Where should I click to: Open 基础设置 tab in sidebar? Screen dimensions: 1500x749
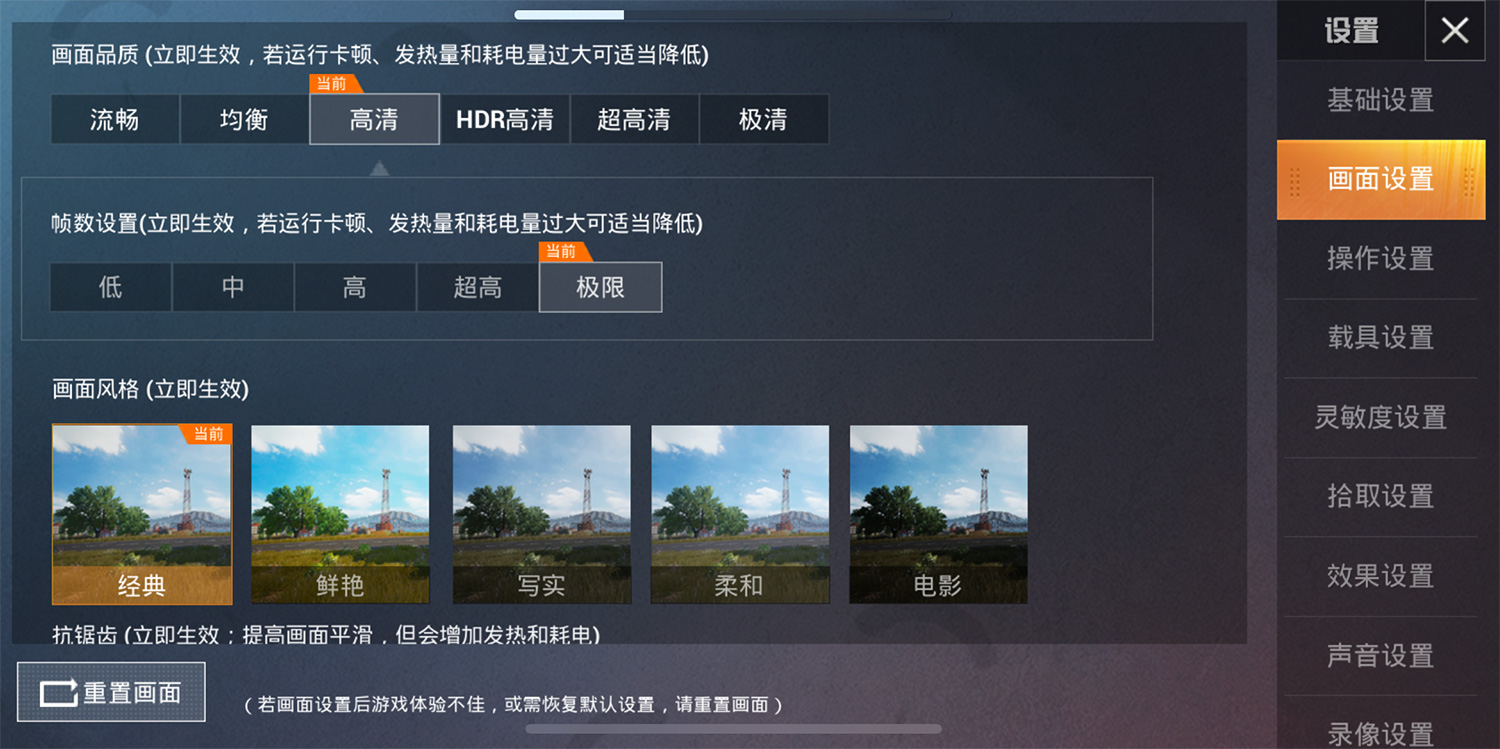1381,100
